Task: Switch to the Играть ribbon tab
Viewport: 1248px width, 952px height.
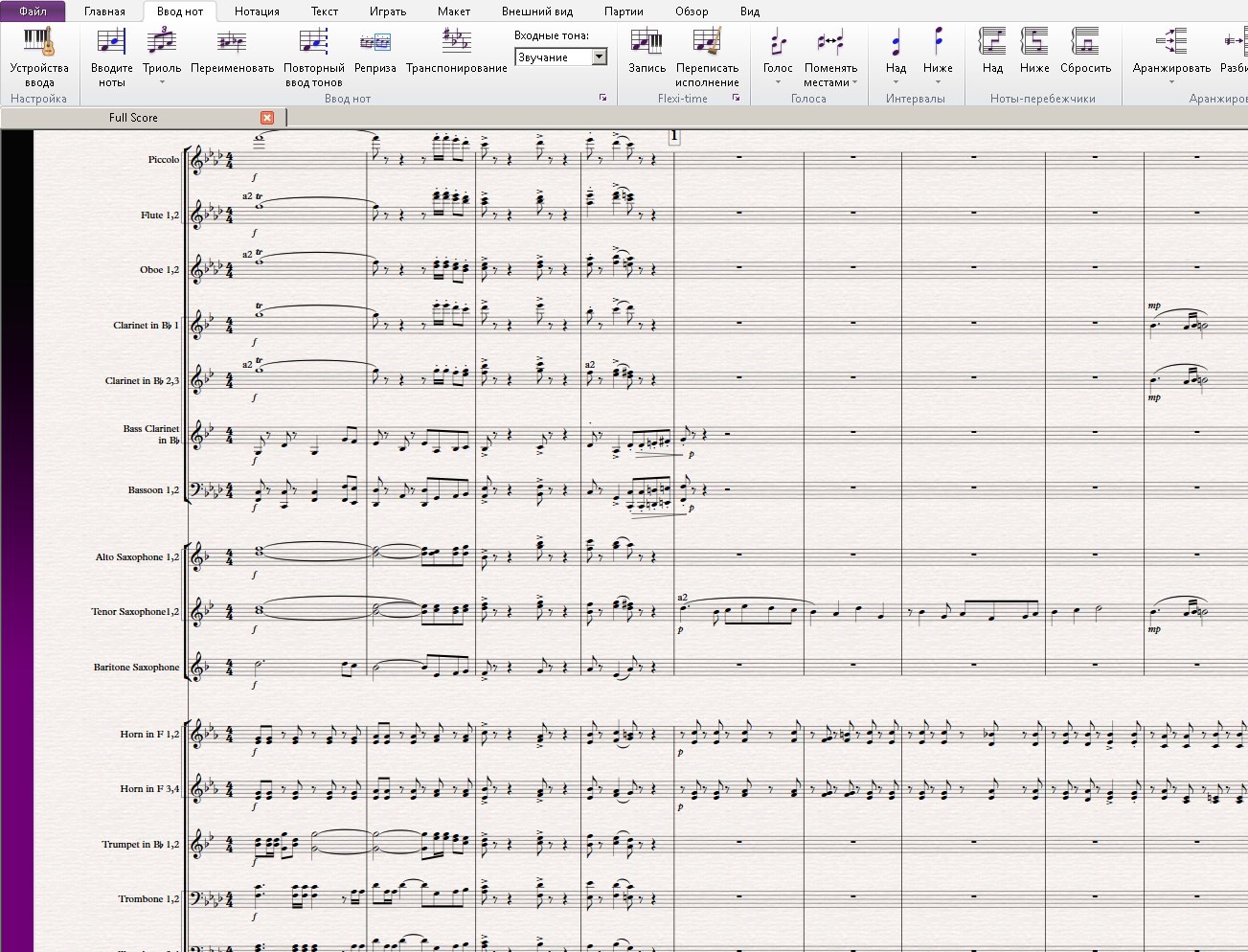Action: 388,11
